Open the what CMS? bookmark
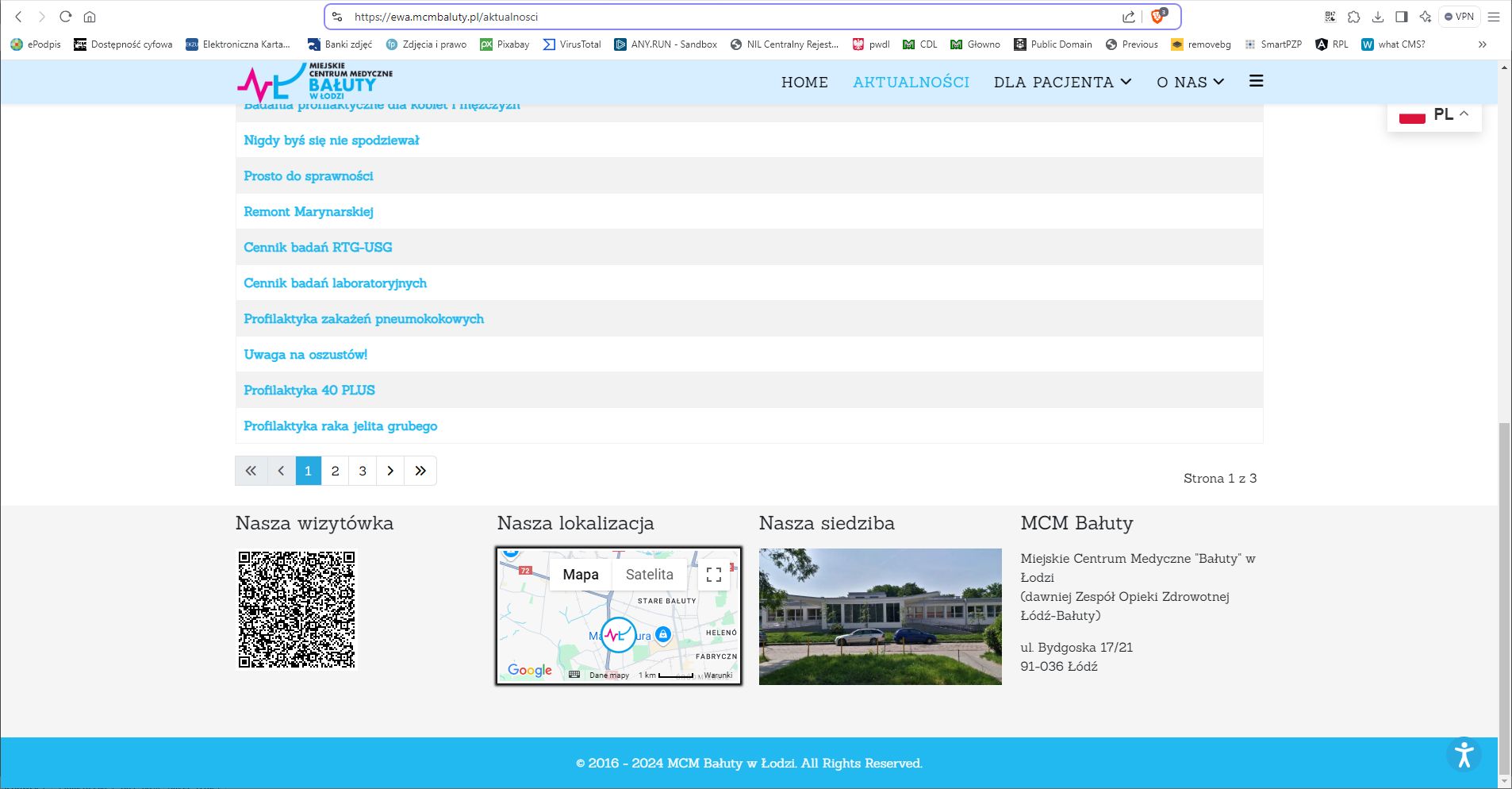Screen dimensions: 1512x789 [x=1393, y=44]
